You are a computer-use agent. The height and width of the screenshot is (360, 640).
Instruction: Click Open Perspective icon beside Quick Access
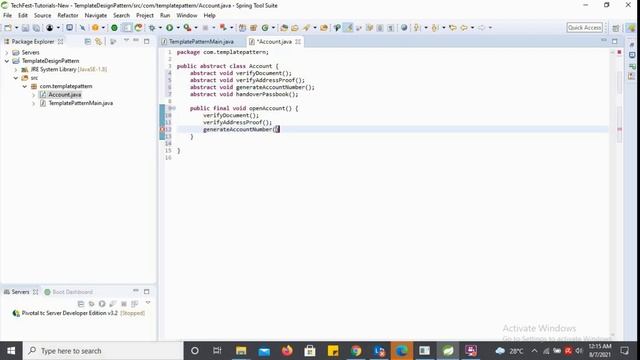coord(616,28)
